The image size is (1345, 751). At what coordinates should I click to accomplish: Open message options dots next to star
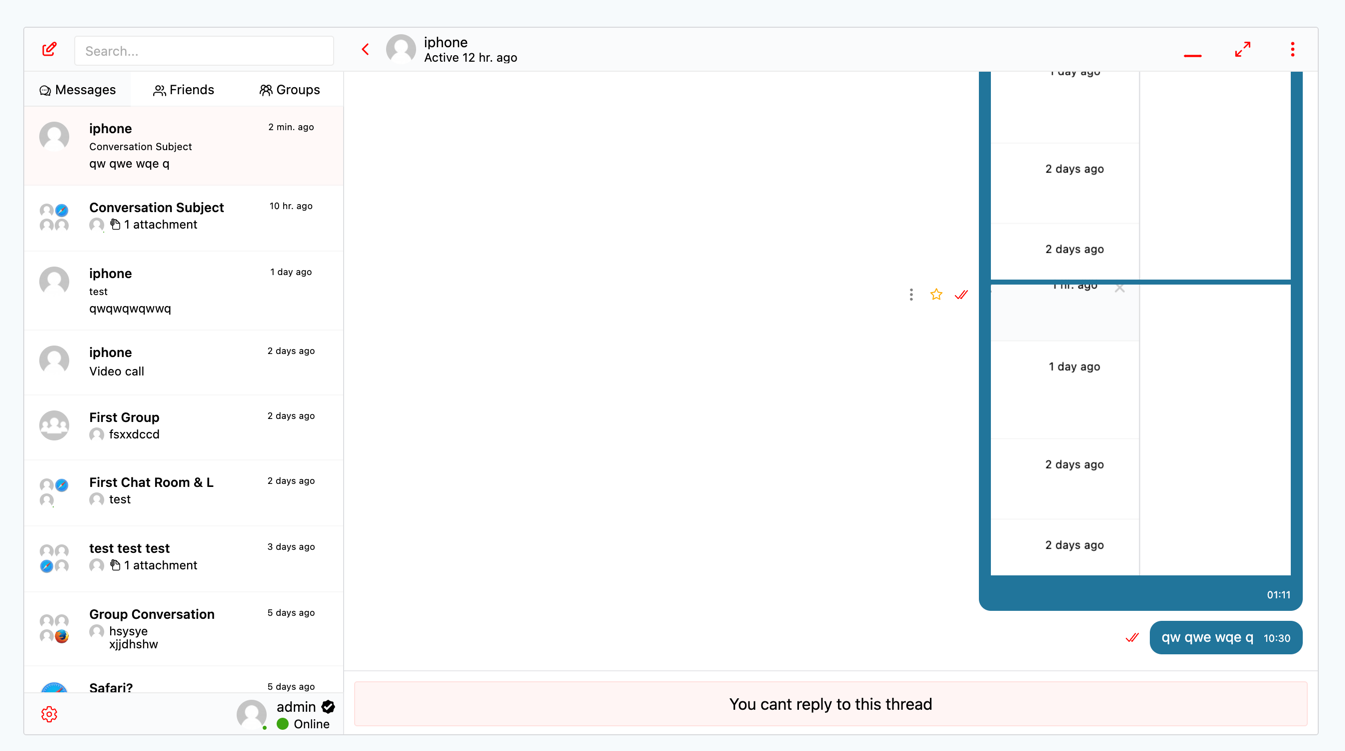click(x=911, y=294)
